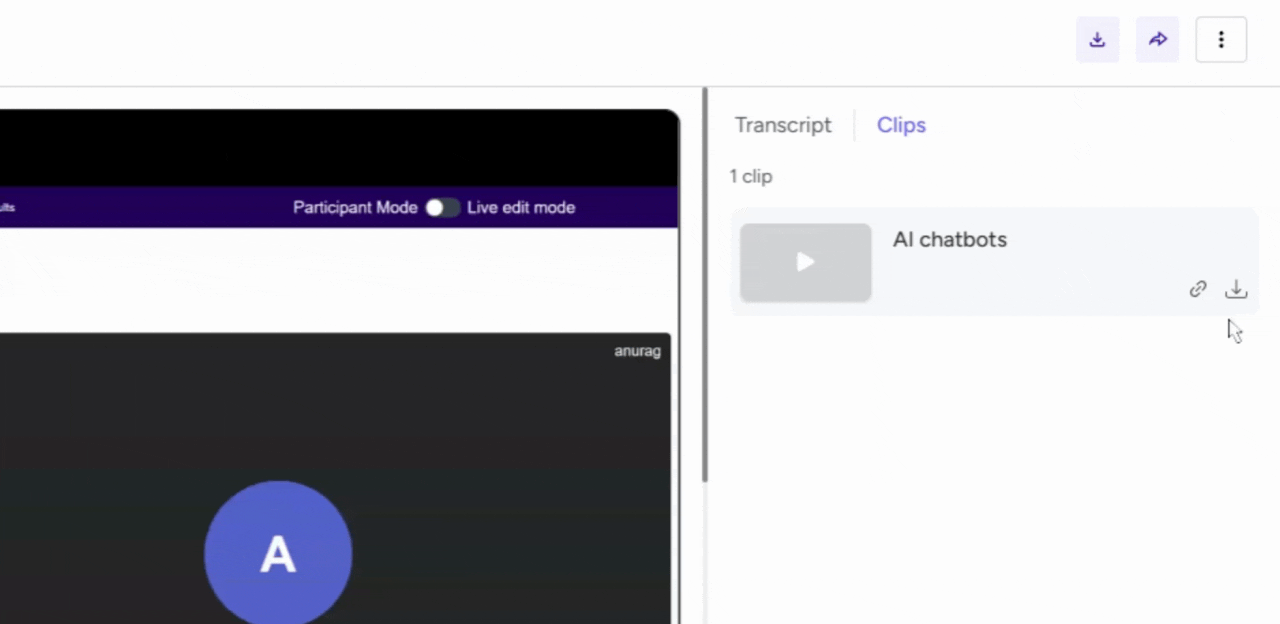Click the '1 clip' count text

pos(750,177)
